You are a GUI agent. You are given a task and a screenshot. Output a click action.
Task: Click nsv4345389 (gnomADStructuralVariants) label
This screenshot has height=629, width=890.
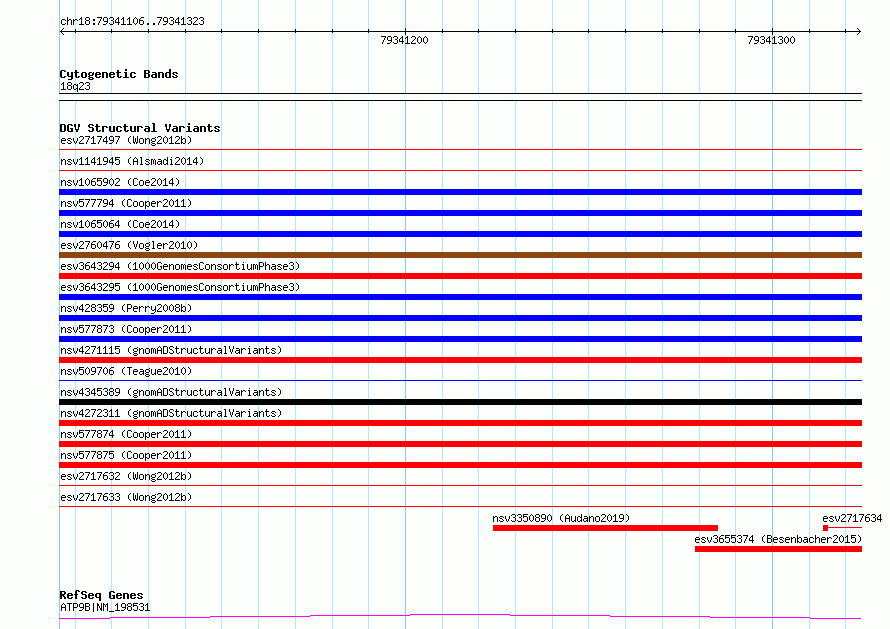pos(171,392)
